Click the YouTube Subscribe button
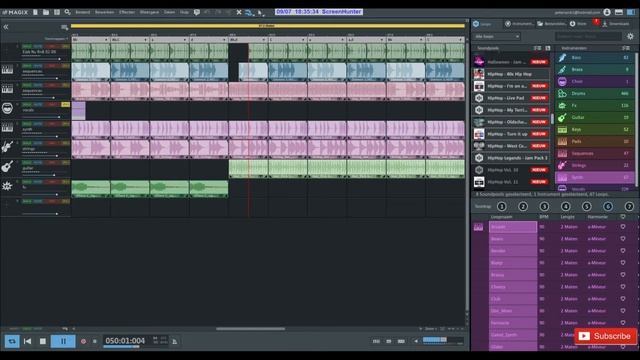This screenshot has width=640, height=360. point(605,336)
